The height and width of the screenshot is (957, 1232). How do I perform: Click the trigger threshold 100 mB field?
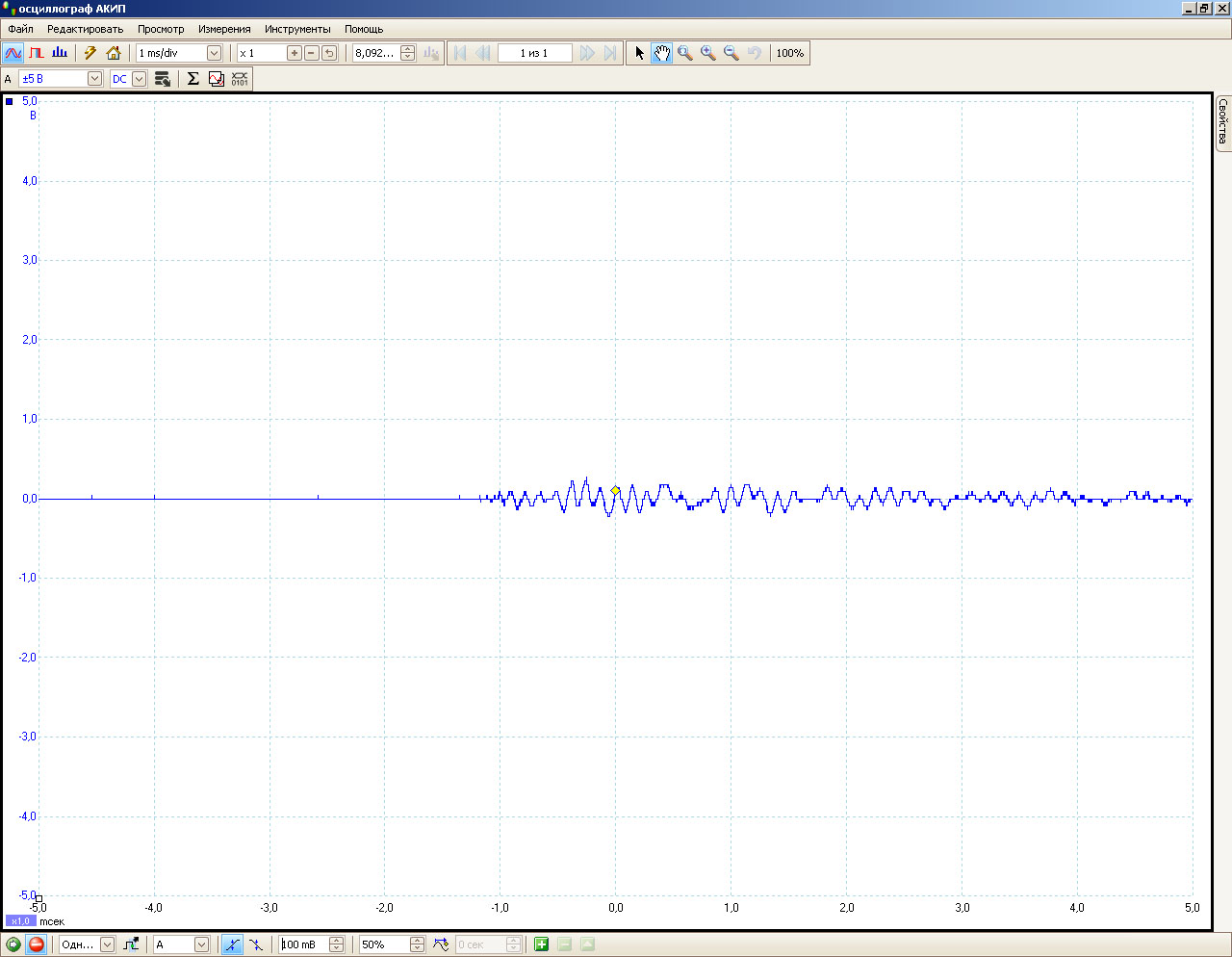303,944
